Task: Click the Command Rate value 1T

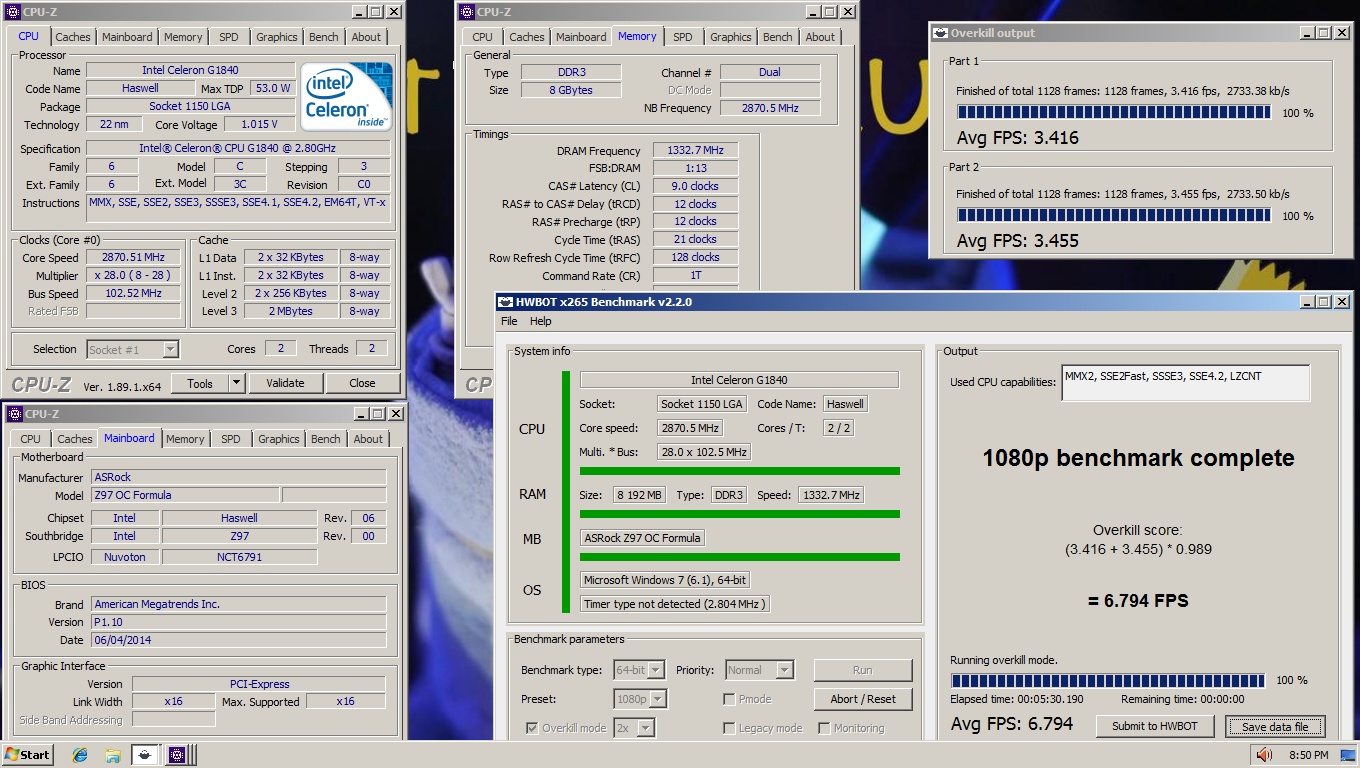Action: point(695,276)
